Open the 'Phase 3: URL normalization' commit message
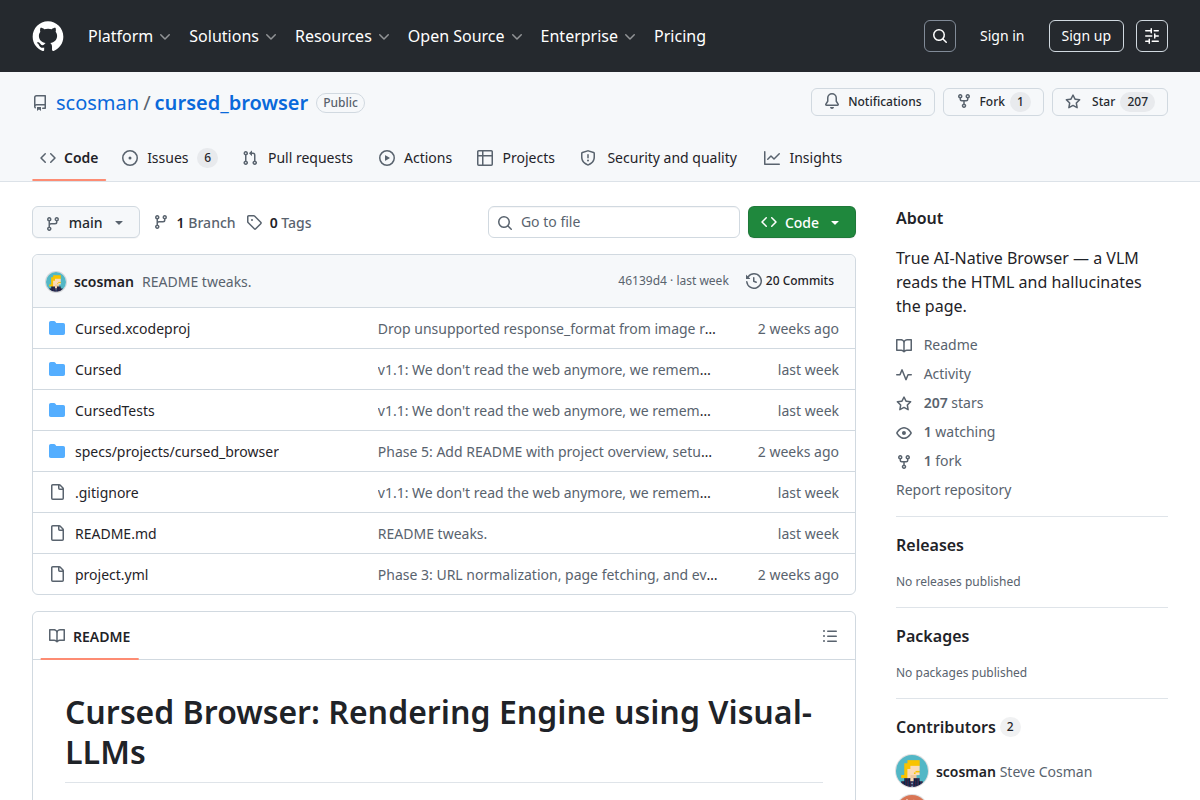This screenshot has height=800, width=1200. click(547, 575)
